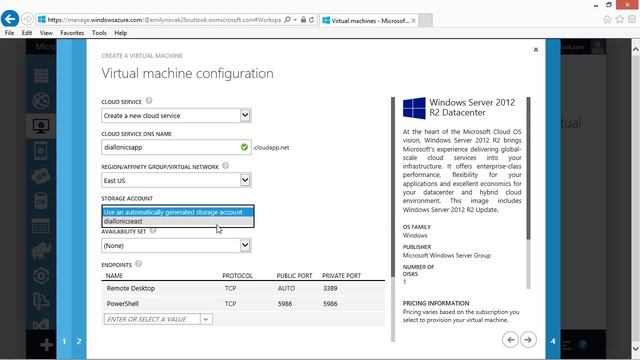
Task: Close the Virtual machines browser tab
Action: tap(413, 20)
